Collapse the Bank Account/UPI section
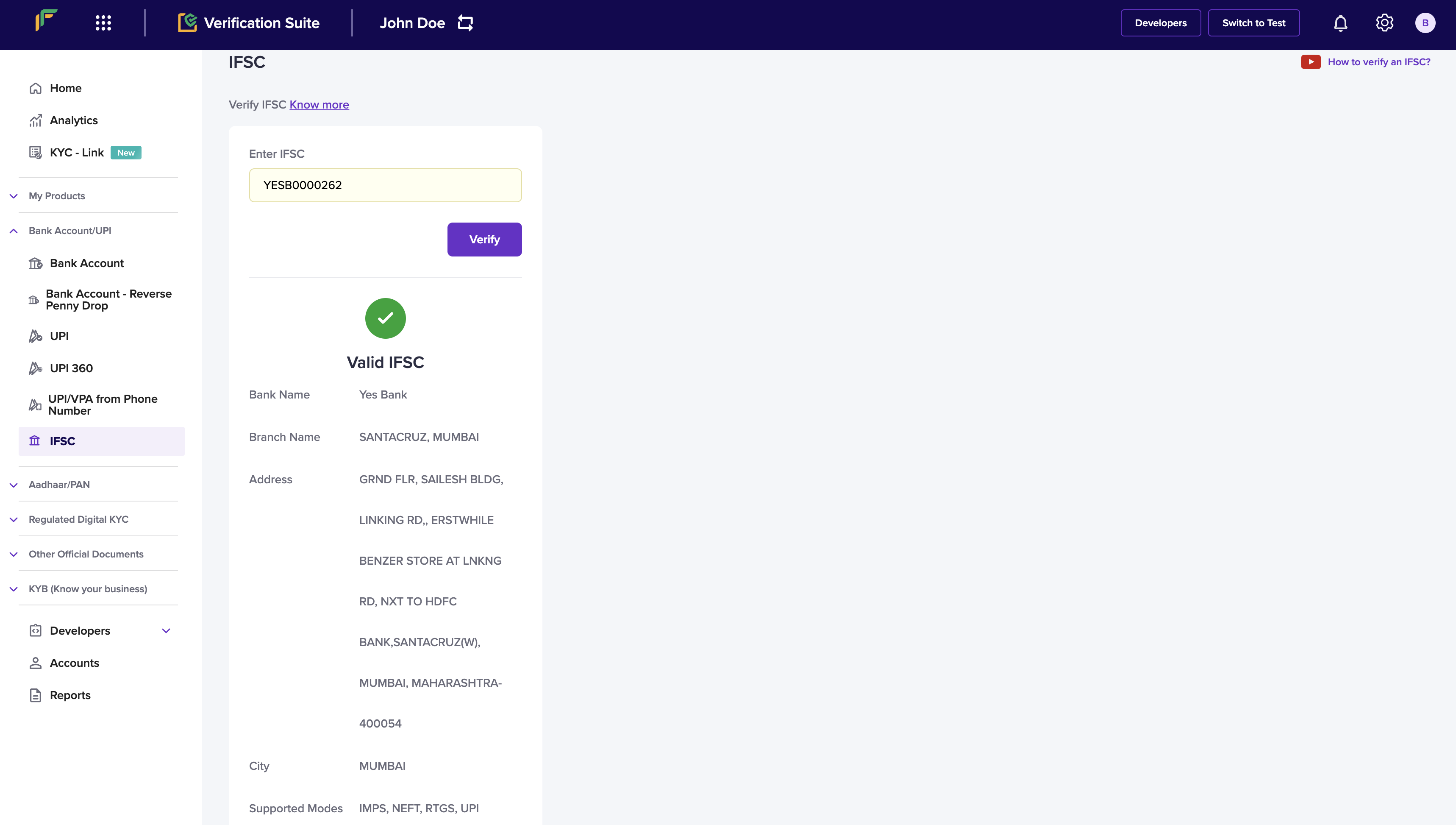The width and height of the screenshot is (1456, 825). (14, 231)
